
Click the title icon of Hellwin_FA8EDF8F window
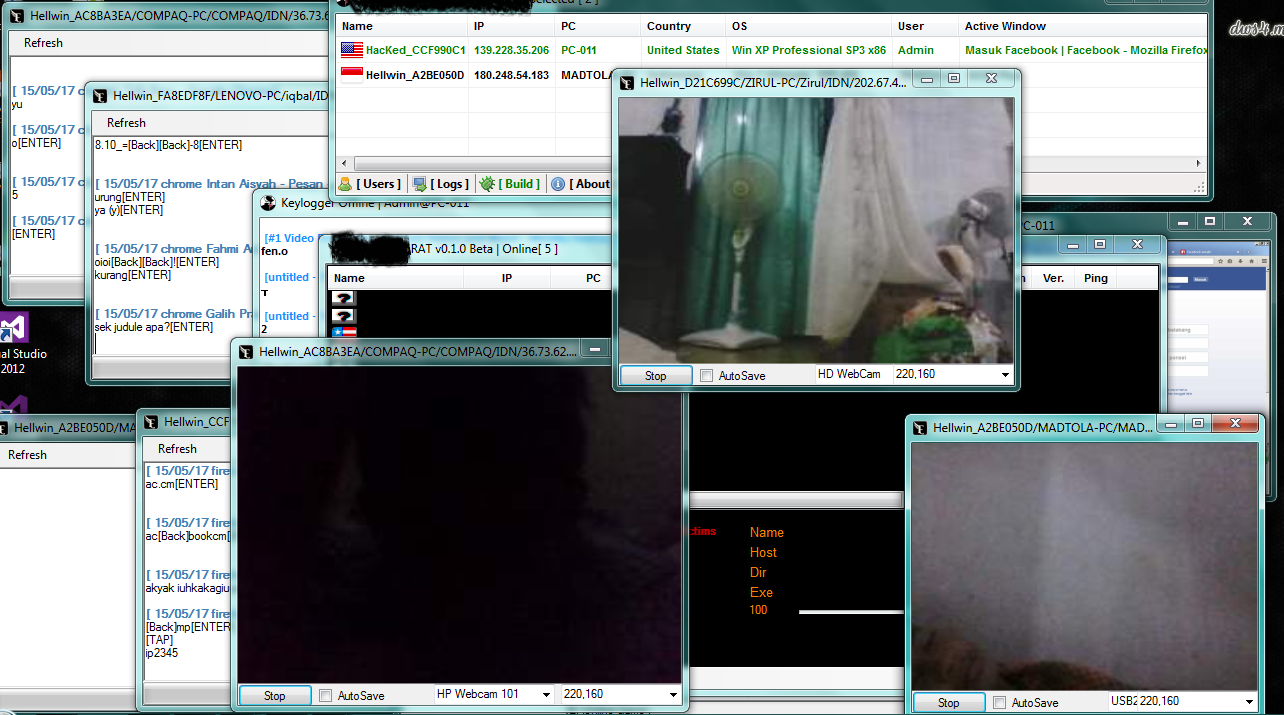coord(100,96)
